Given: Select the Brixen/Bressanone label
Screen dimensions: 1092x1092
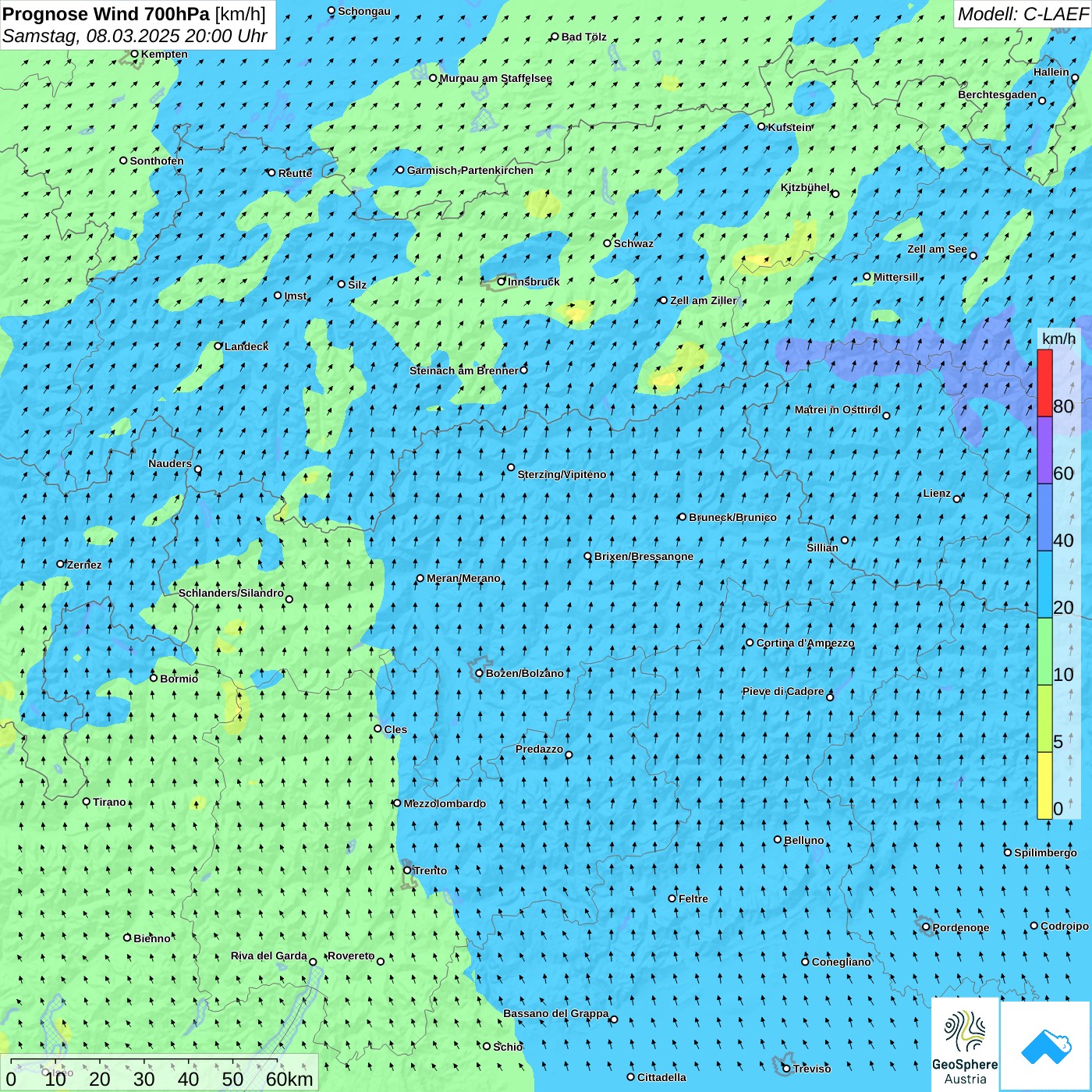Looking at the screenshot, I should [x=643, y=556].
